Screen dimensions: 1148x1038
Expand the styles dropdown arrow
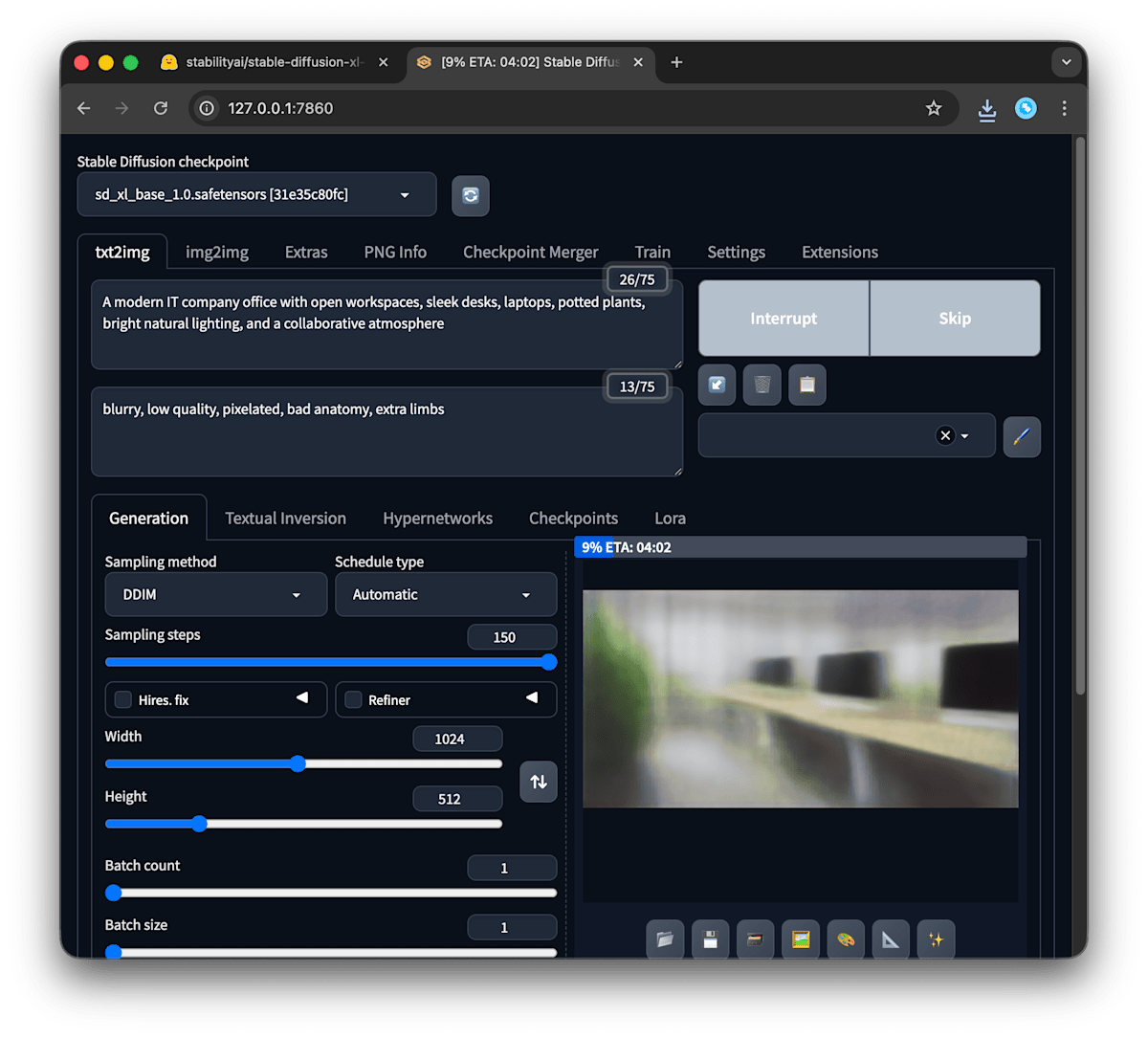[x=965, y=436]
